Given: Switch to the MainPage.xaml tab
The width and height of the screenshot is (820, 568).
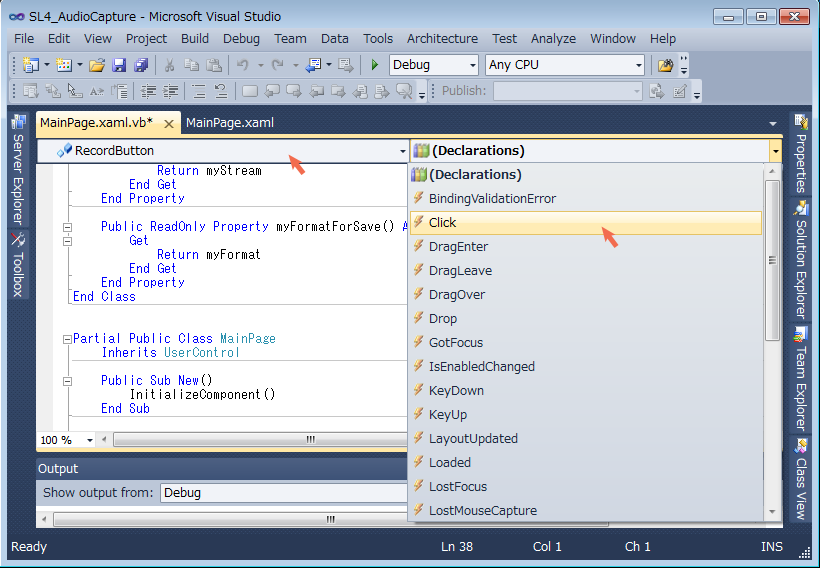Looking at the screenshot, I should tap(230, 123).
